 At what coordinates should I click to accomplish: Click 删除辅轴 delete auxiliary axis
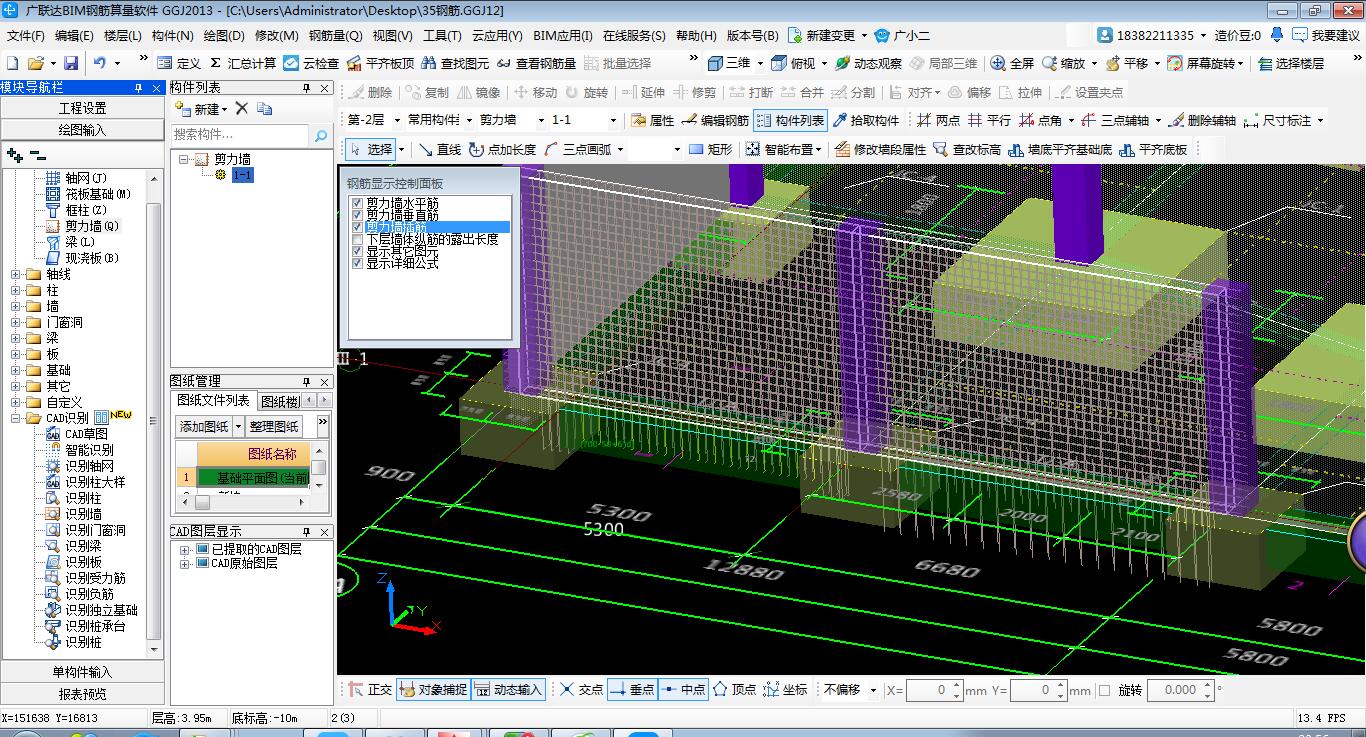point(1202,120)
